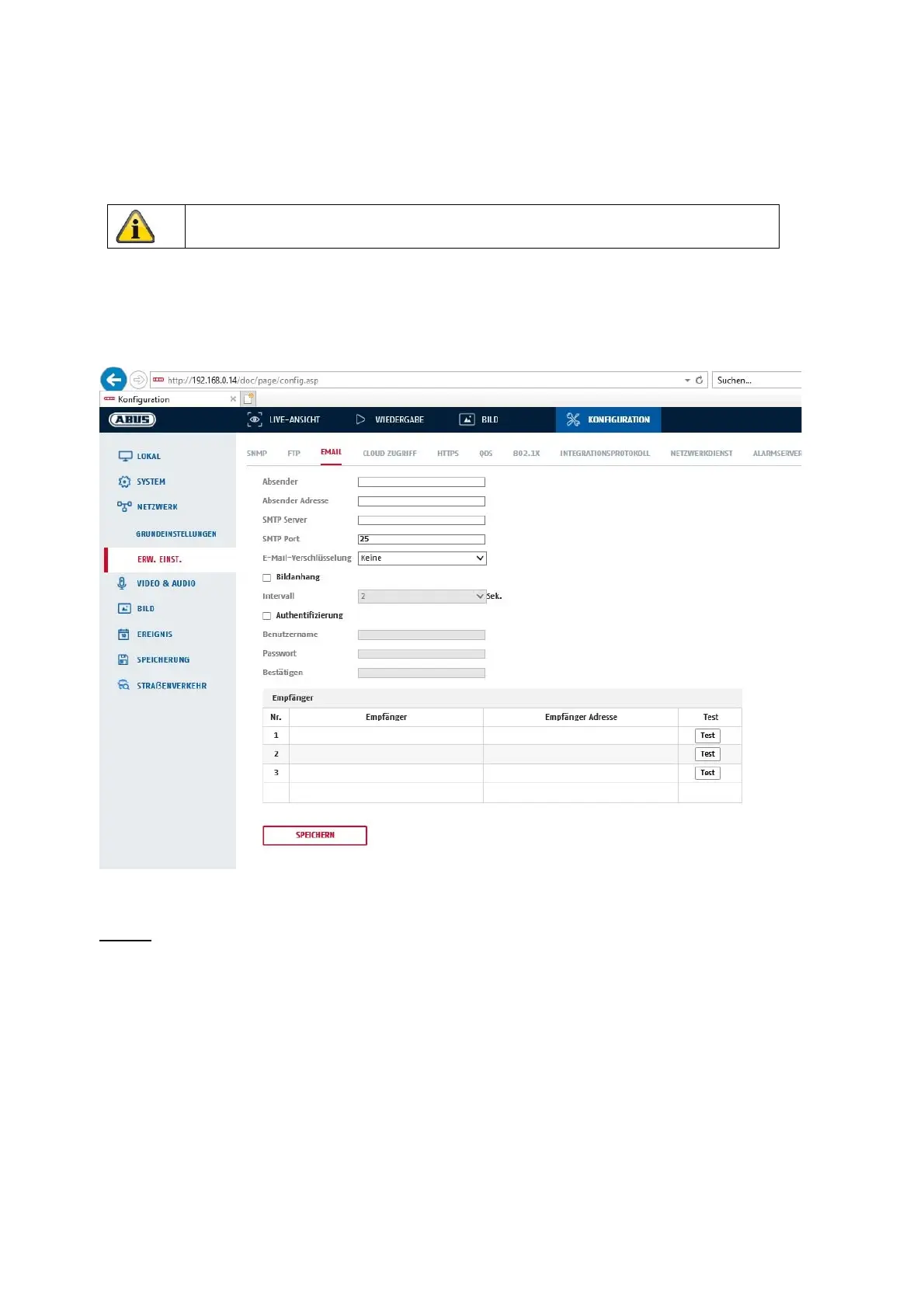Image resolution: width=924 pixels, height=1308 pixels.
Task: Click the SMTP Server input field
Action: 422,520
